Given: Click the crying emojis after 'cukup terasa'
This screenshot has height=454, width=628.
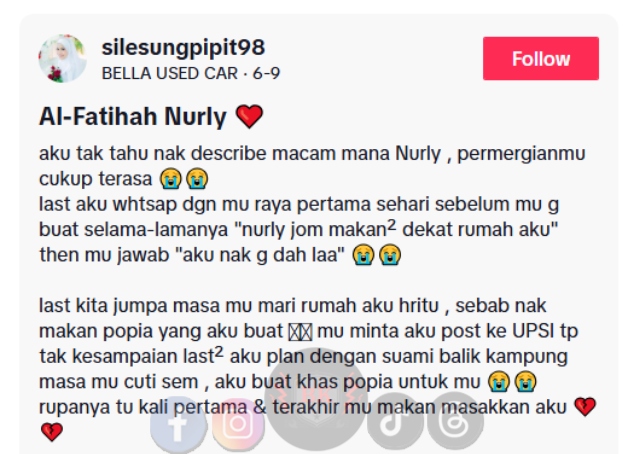Looking at the screenshot, I should pyautogui.click(x=184, y=179).
